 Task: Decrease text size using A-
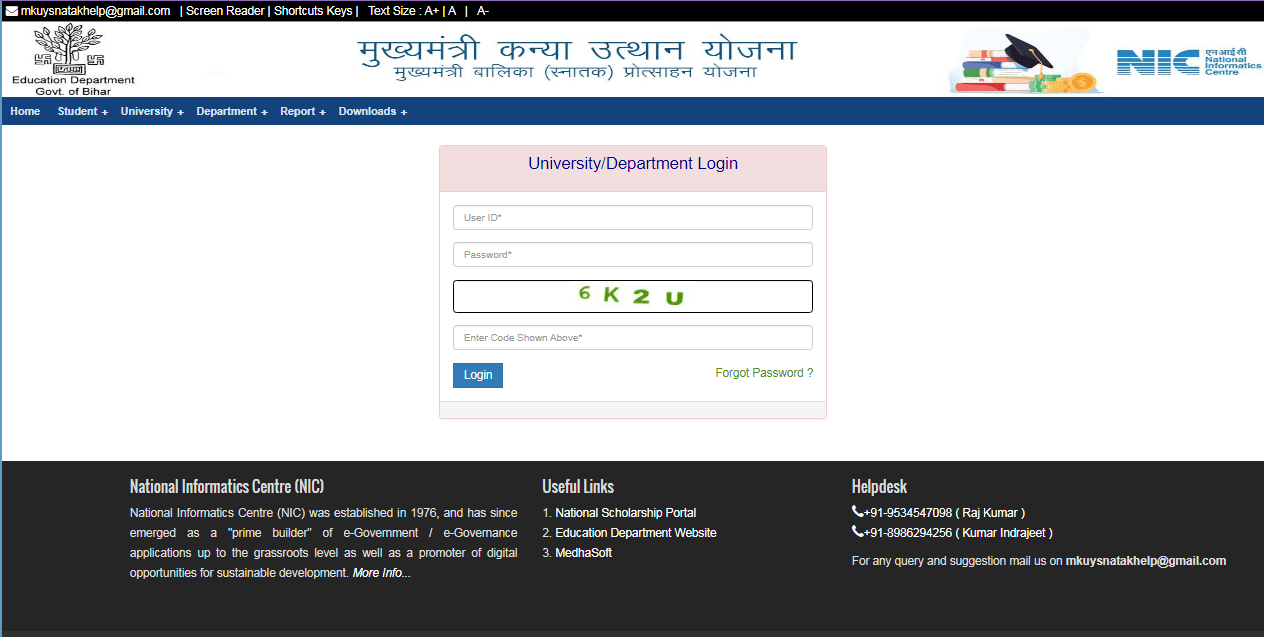[x=482, y=10]
